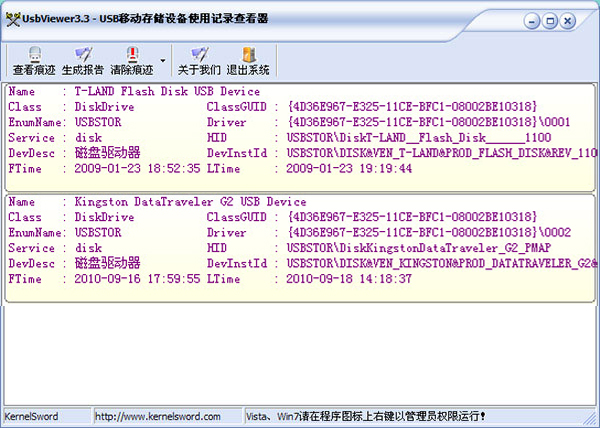
Task: Click 磁盘驱动器 DevDesc in T-LAND record
Action: pos(107,153)
